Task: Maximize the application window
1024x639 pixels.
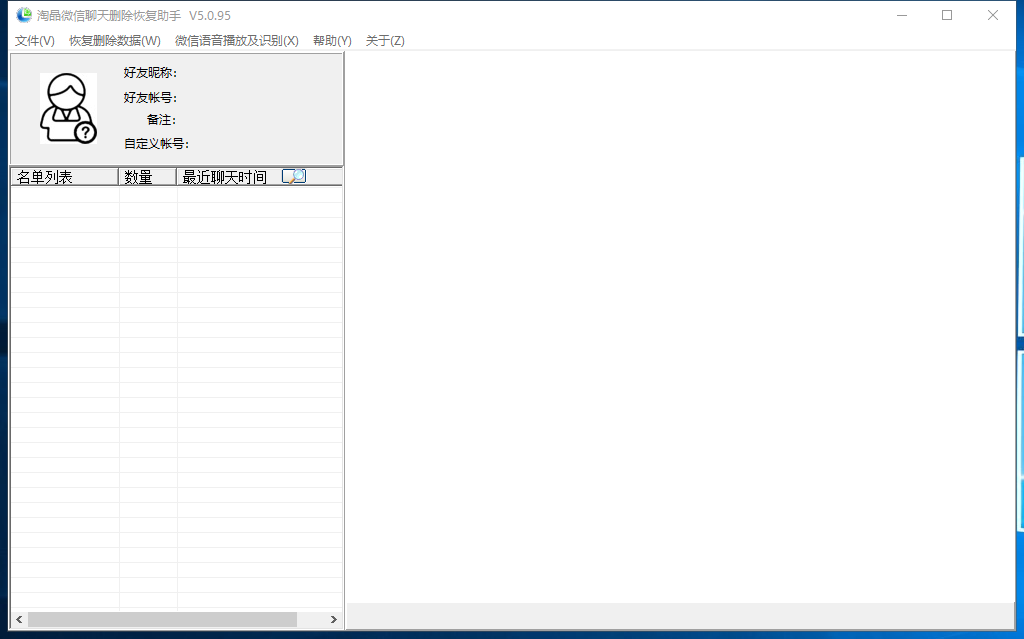Action: click(947, 15)
